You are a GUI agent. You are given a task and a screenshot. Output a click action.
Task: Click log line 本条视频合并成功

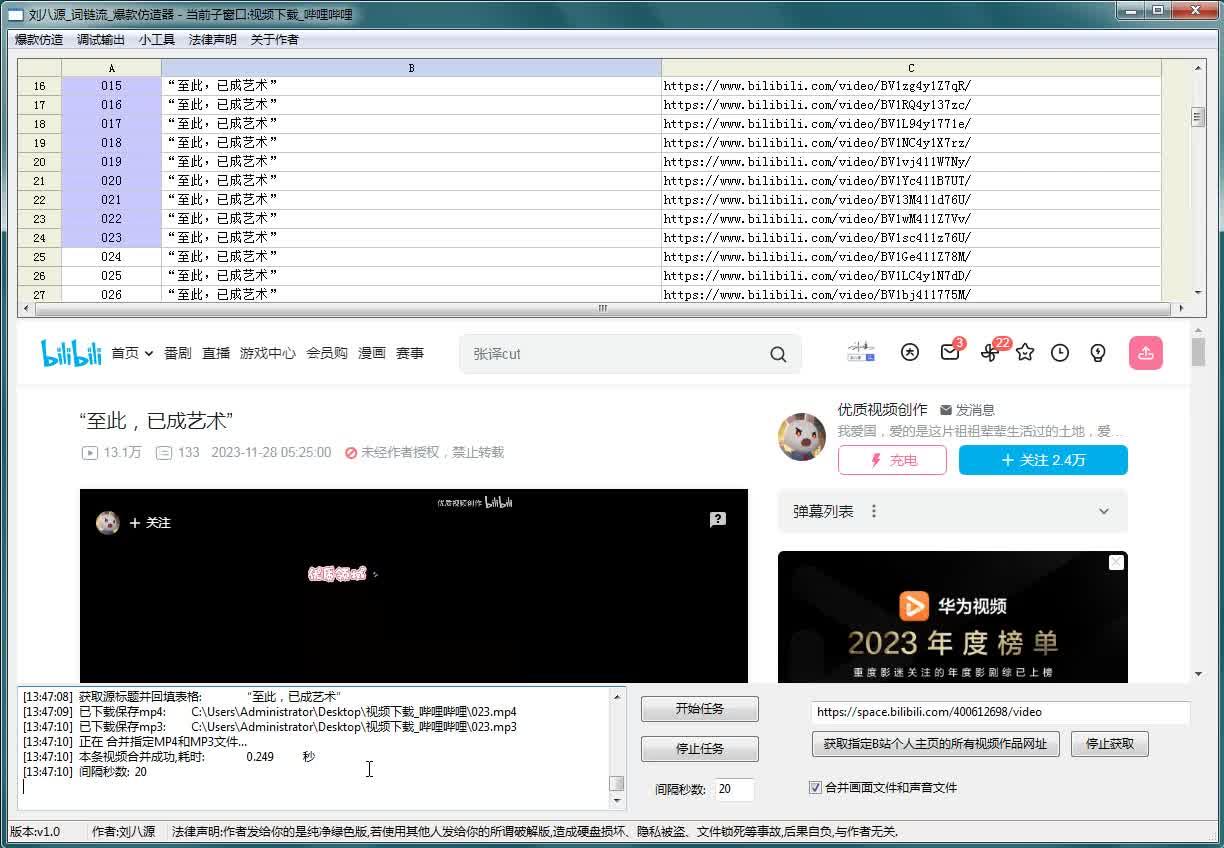[168, 757]
